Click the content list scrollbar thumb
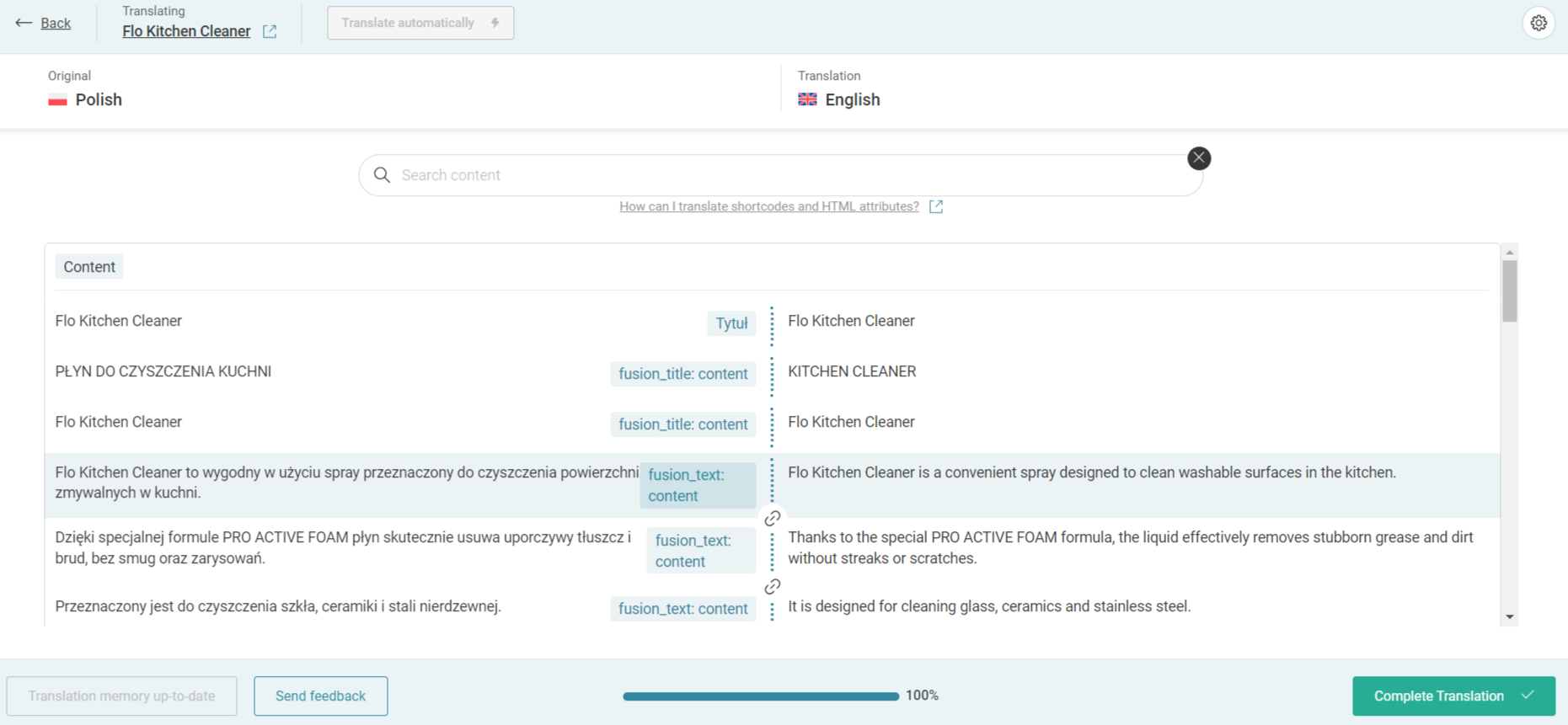Viewport: 1568px width, 725px height. (x=1509, y=291)
